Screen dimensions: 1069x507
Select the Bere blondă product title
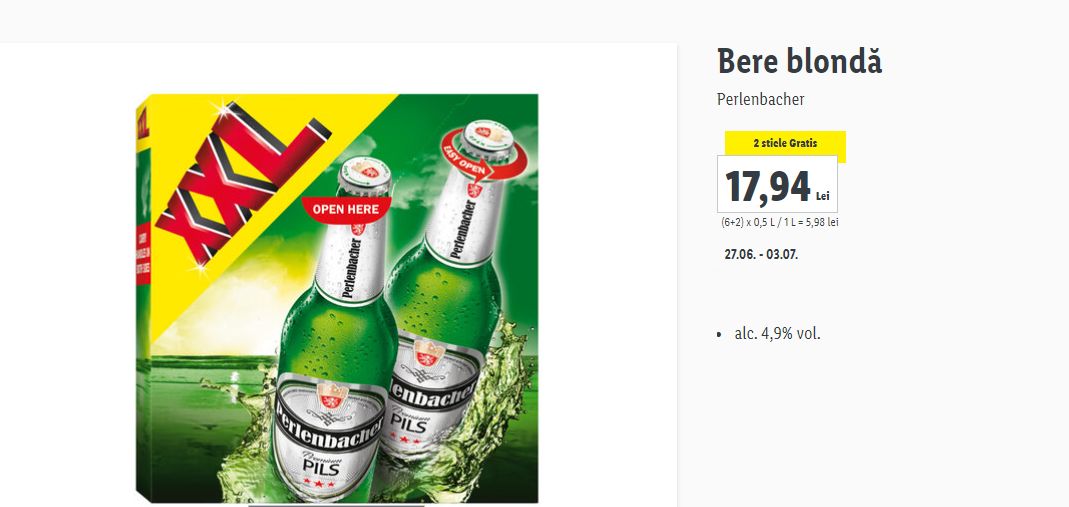point(800,61)
